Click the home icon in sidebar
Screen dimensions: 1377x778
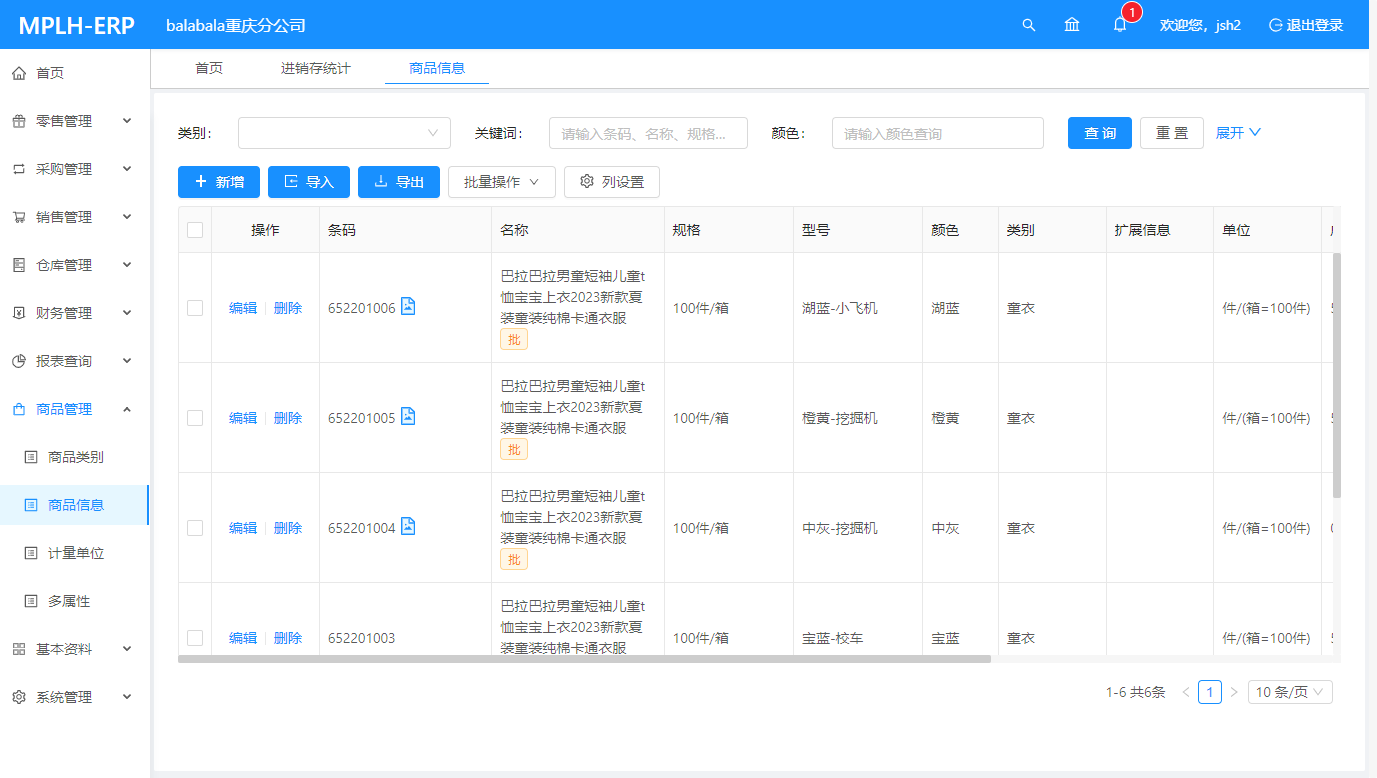(x=19, y=73)
